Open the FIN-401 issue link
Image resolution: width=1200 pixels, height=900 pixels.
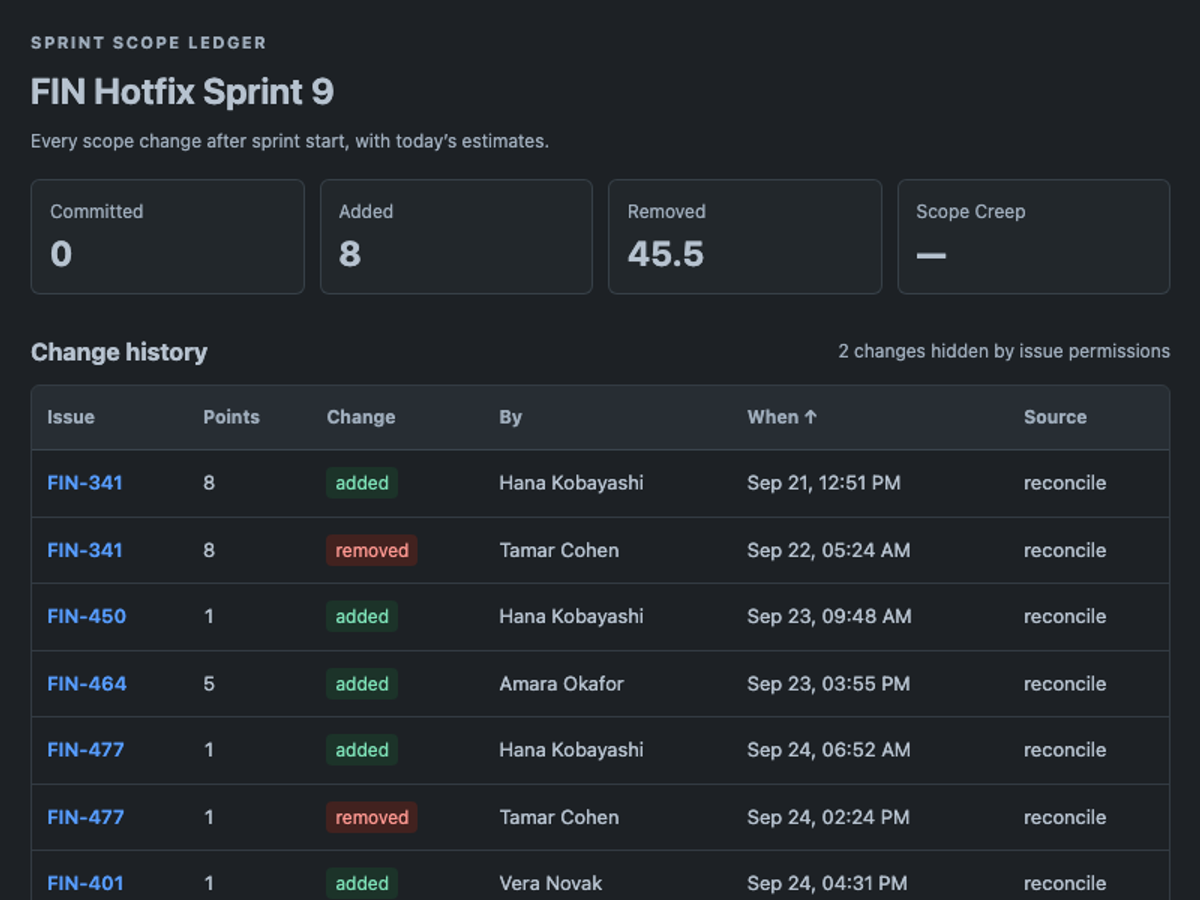click(x=85, y=883)
